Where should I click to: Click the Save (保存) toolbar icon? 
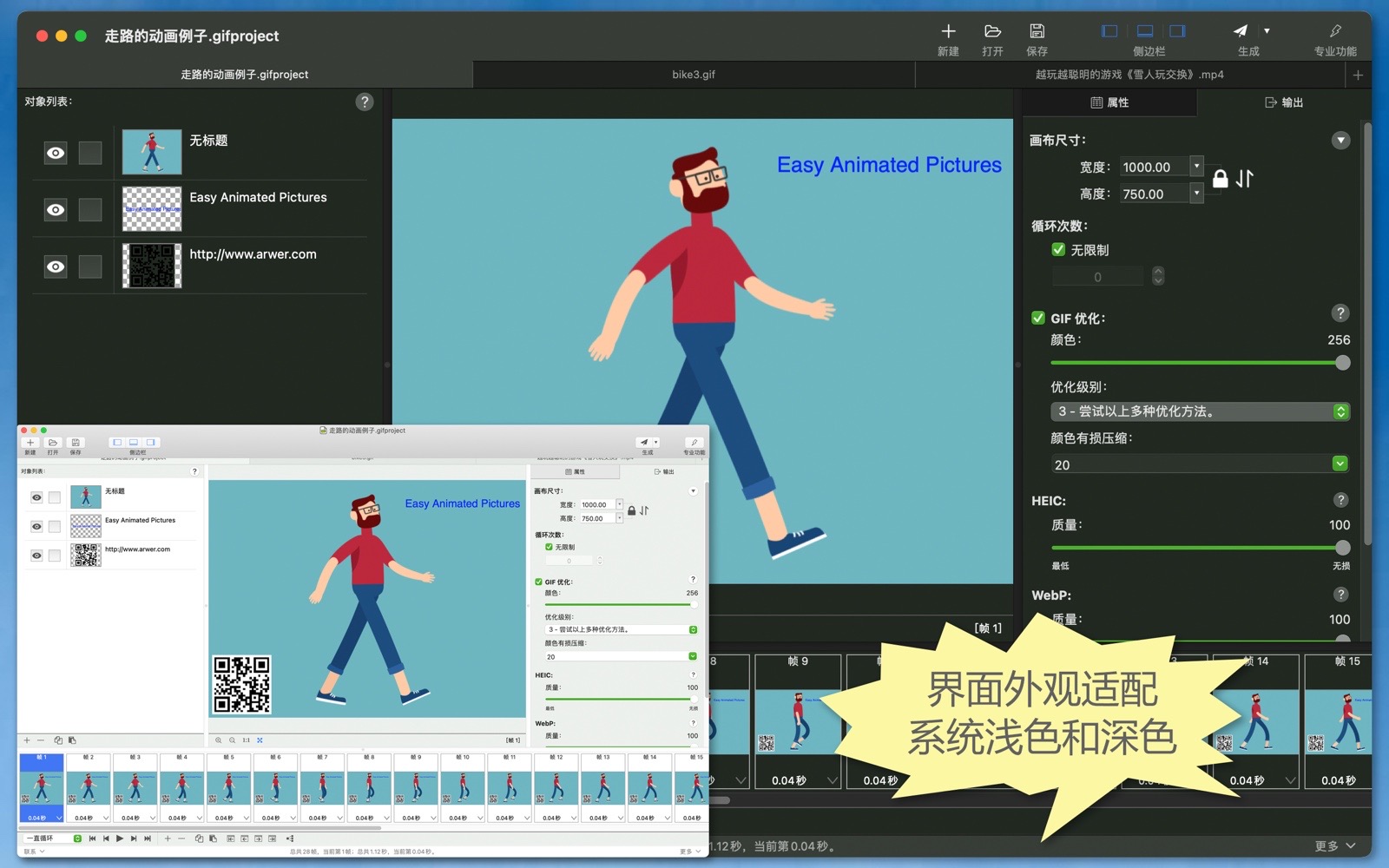[x=1037, y=32]
